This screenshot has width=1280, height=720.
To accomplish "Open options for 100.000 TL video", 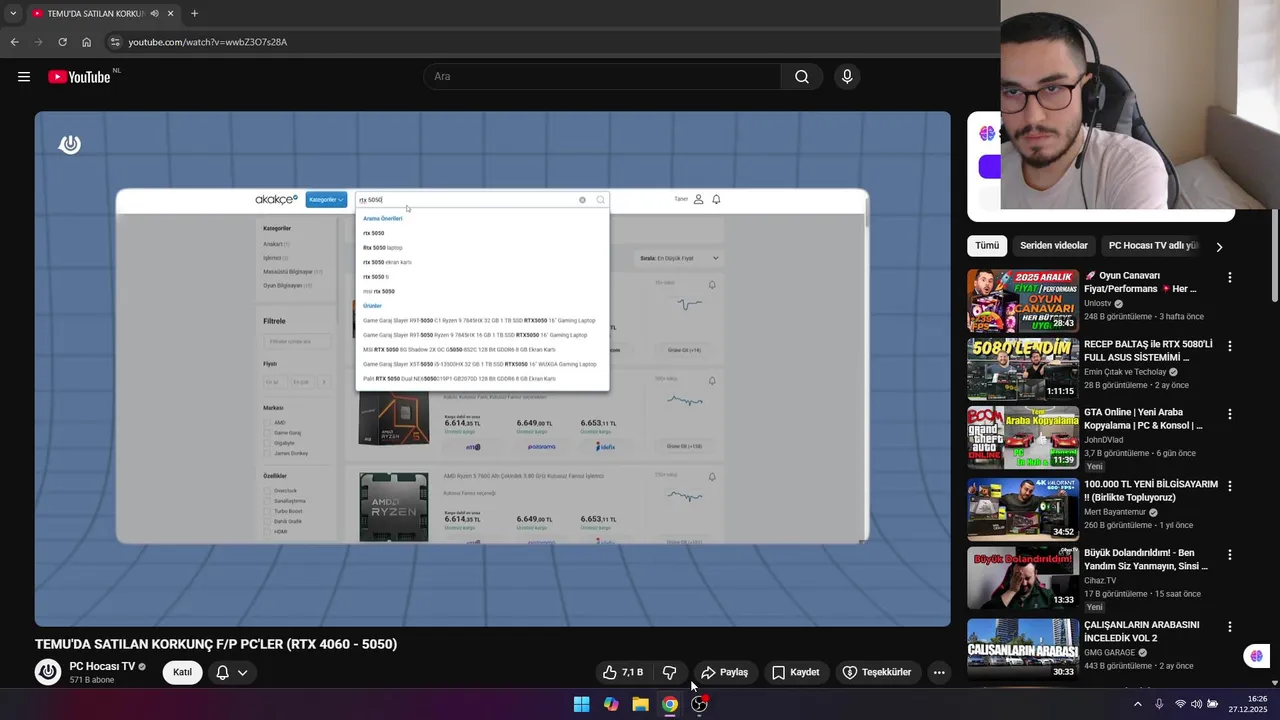I will [x=1230, y=485].
